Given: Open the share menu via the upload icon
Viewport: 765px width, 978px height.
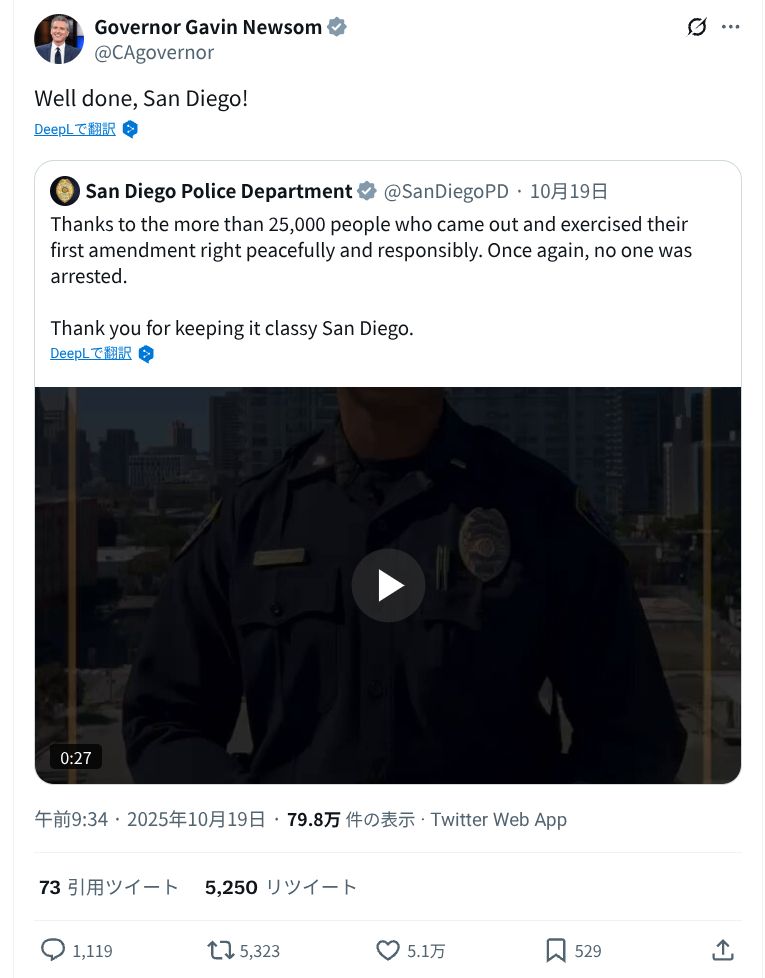Looking at the screenshot, I should [722, 950].
